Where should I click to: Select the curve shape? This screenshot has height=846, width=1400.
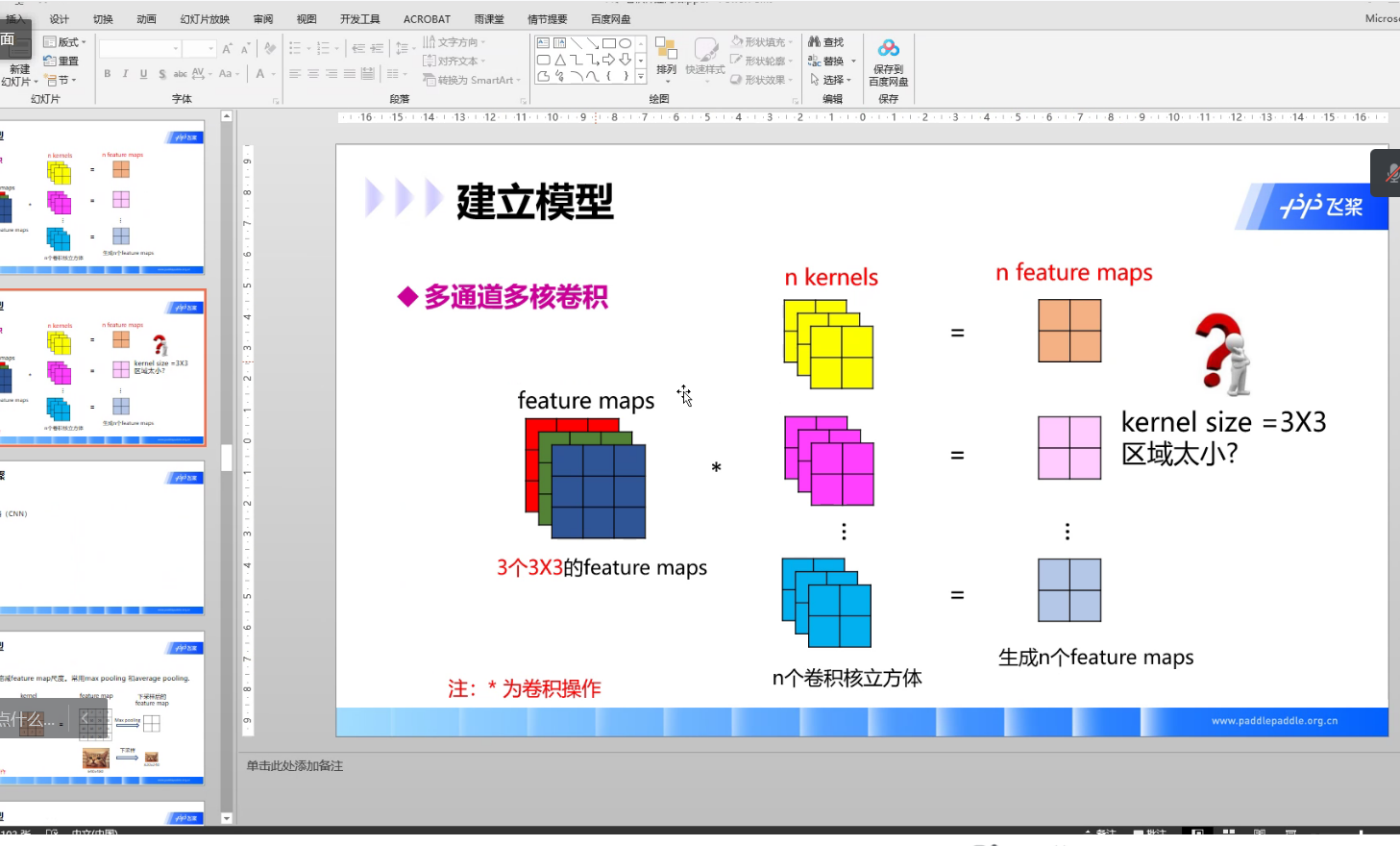click(593, 76)
